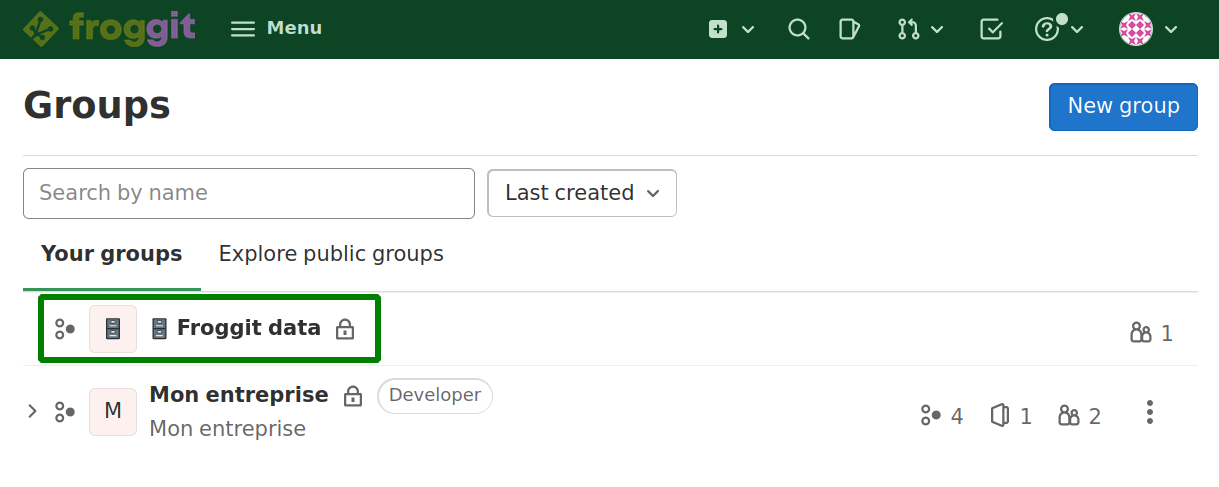Screen dimensions: 1219x487
Task: Expand the help dropdown chevron
Action: pyautogui.click(x=1077, y=30)
